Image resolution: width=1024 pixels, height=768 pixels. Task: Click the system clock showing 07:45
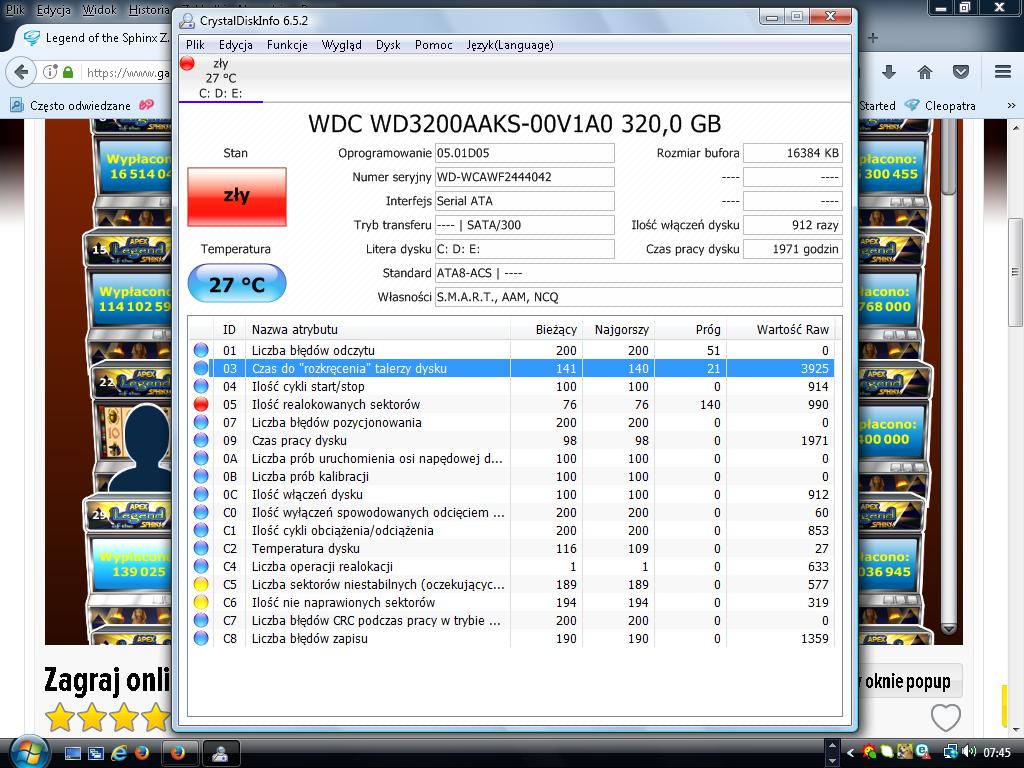tap(997, 752)
